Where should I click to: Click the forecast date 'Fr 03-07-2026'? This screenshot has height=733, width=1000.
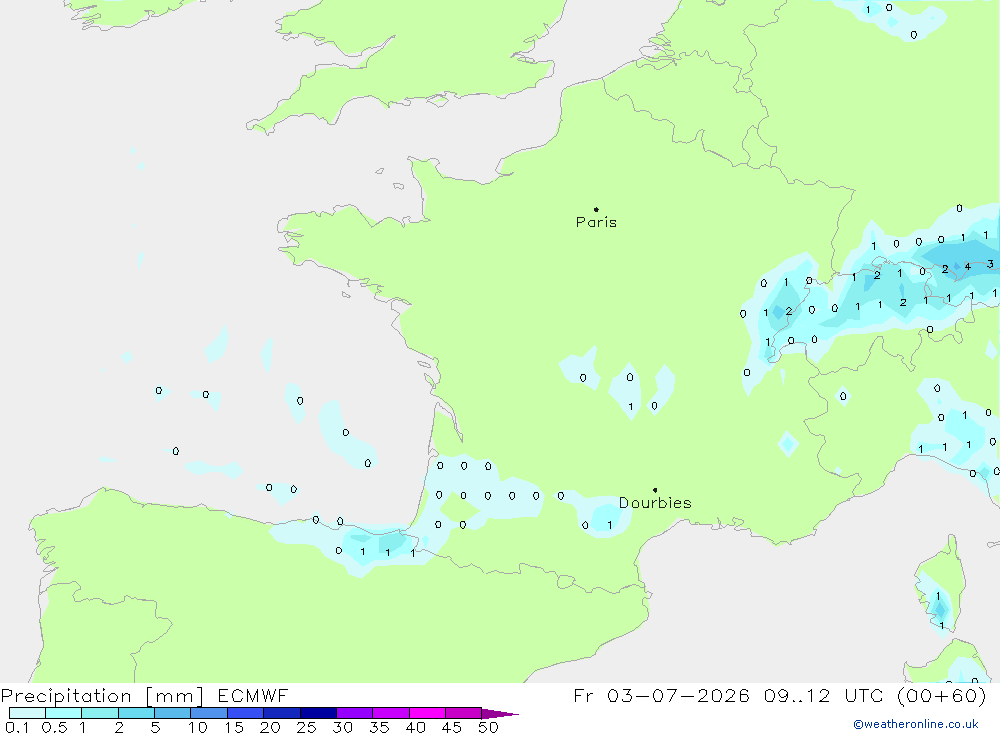click(x=661, y=695)
